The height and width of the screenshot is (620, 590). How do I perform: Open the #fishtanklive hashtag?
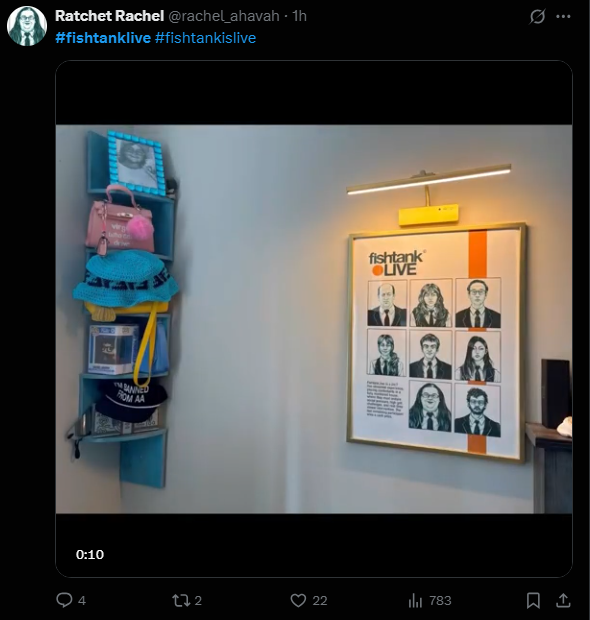[x=103, y=38]
